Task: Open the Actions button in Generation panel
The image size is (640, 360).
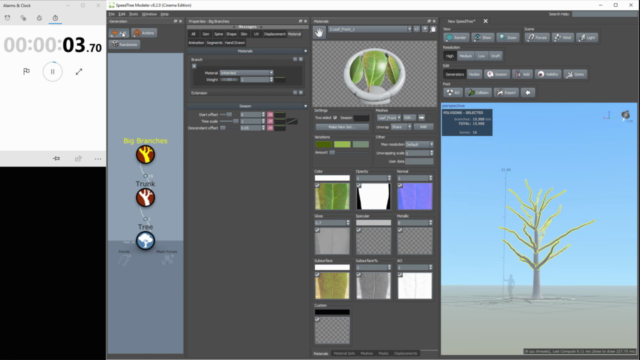Action: coord(144,33)
